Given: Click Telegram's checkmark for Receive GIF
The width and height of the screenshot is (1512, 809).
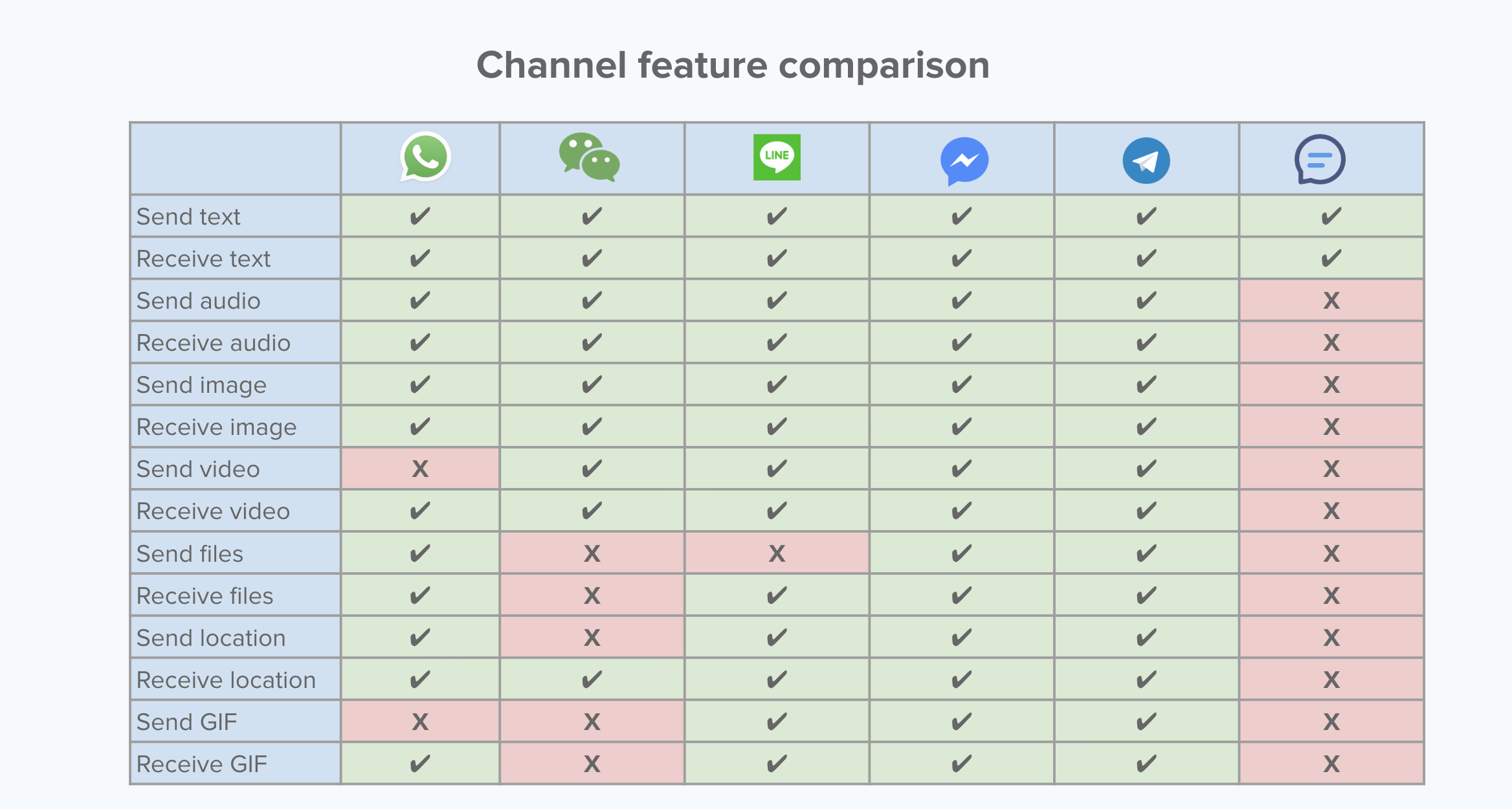Looking at the screenshot, I should tap(1146, 764).
